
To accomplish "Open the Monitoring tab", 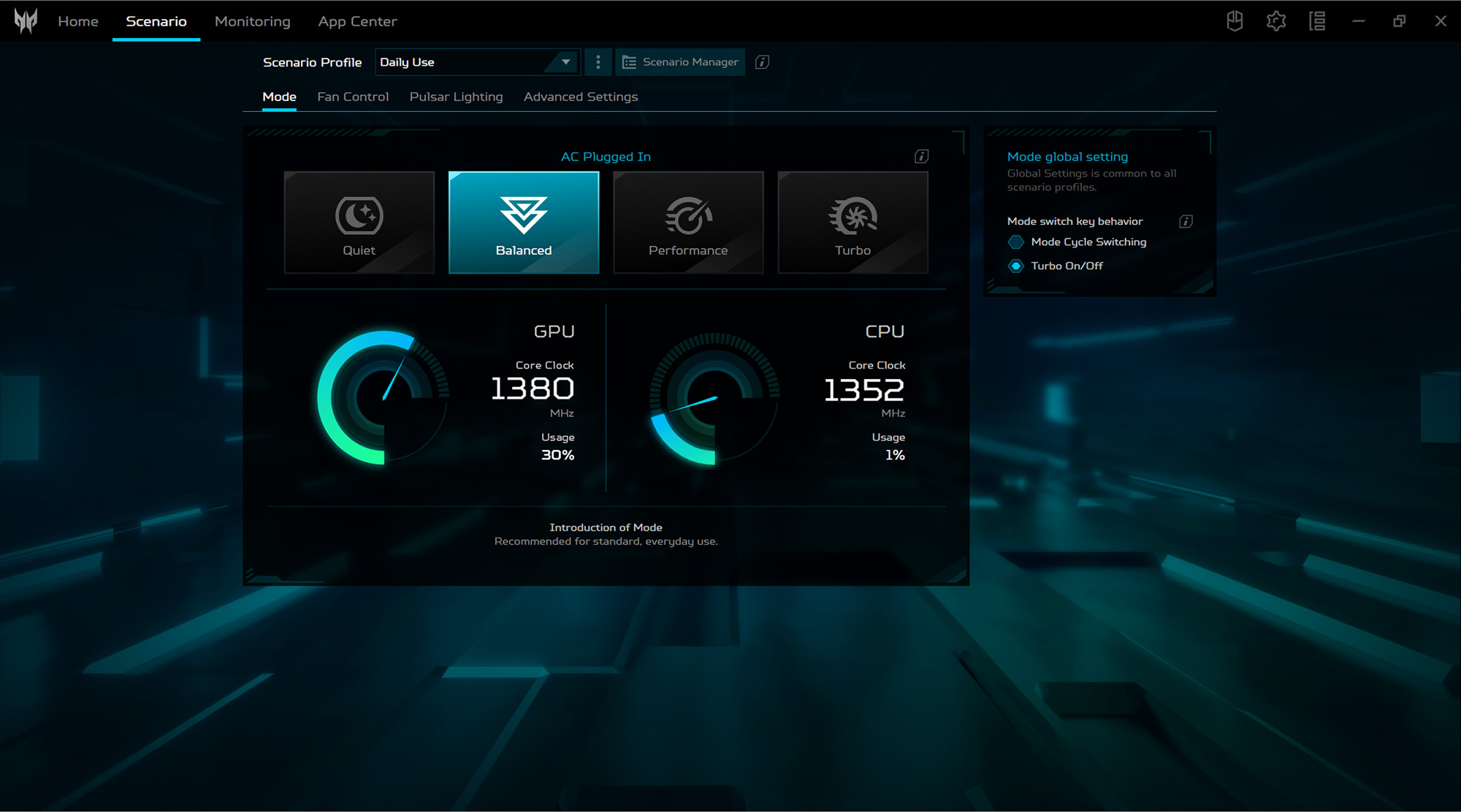I will tap(253, 21).
